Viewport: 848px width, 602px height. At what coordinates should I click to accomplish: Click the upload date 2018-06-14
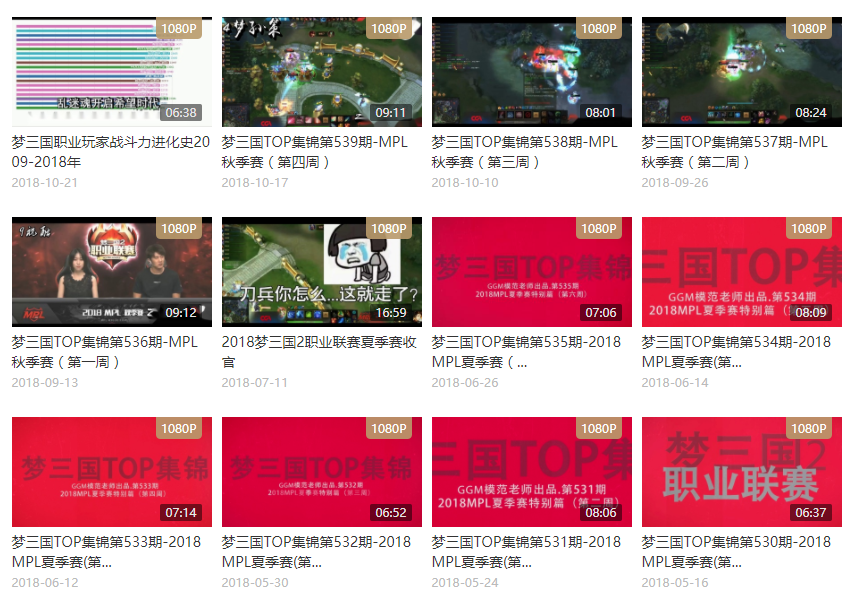[x=675, y=383]
